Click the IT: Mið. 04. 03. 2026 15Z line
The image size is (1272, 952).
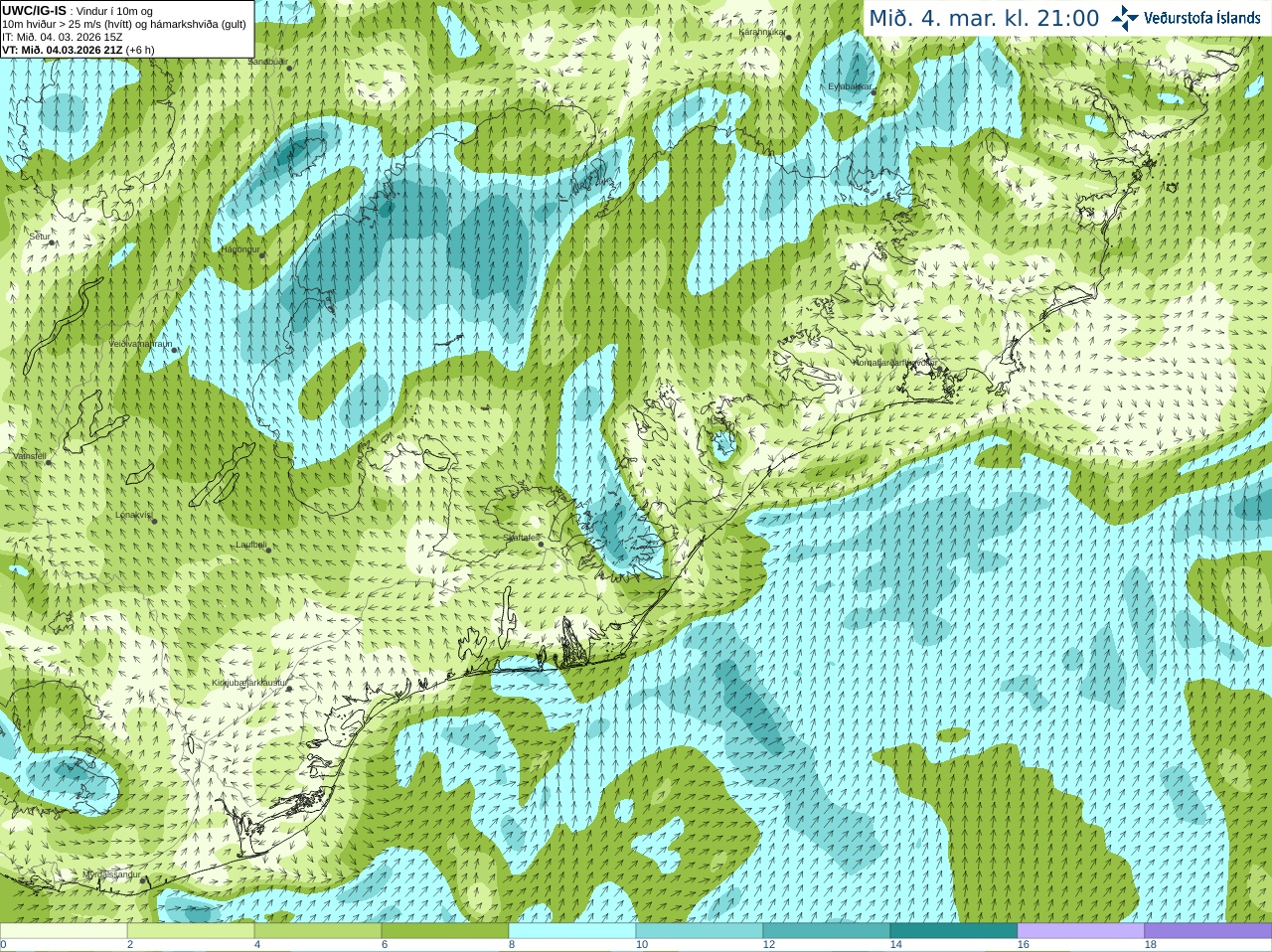pos(63,37)
